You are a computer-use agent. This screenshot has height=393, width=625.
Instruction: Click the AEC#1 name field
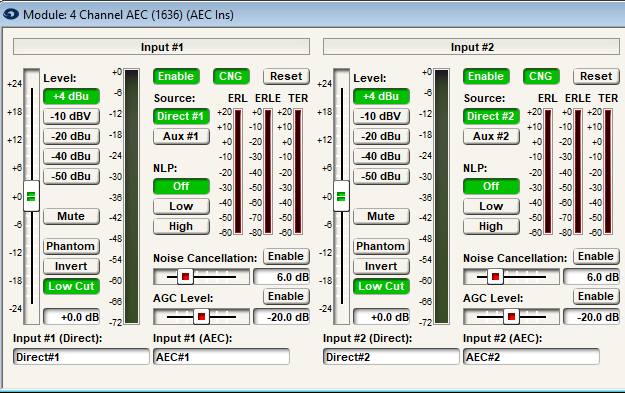[x=222, y=357]
